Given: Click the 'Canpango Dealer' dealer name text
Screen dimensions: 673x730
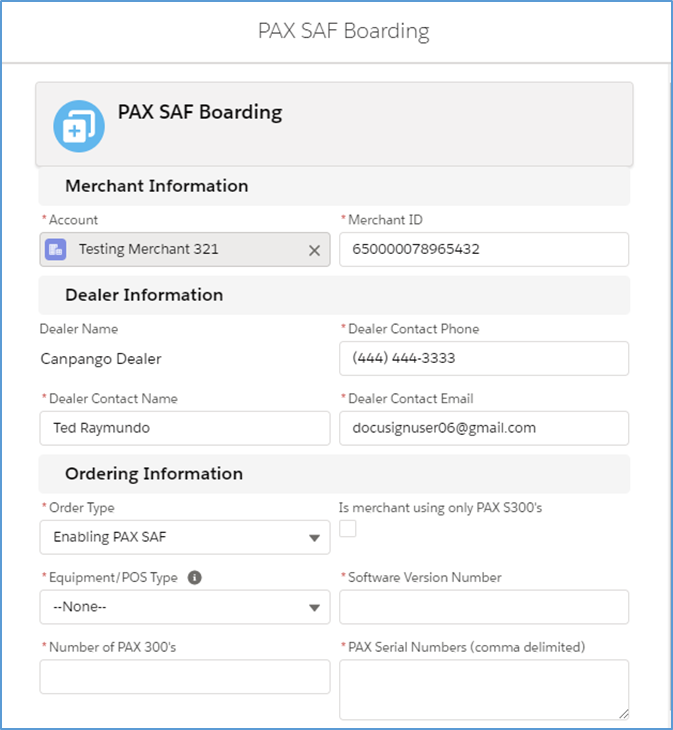Looking at the screenshot, I should coord(101,359).
